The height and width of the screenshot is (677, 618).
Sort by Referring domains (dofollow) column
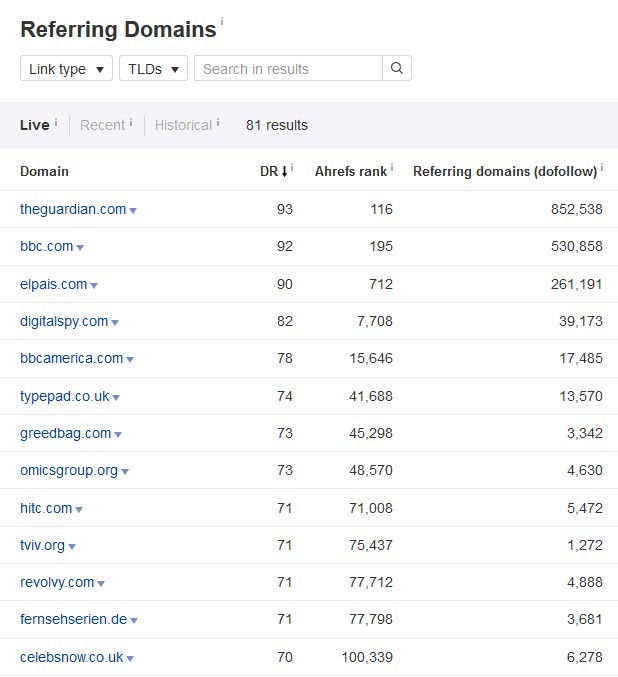coord(505,171)
